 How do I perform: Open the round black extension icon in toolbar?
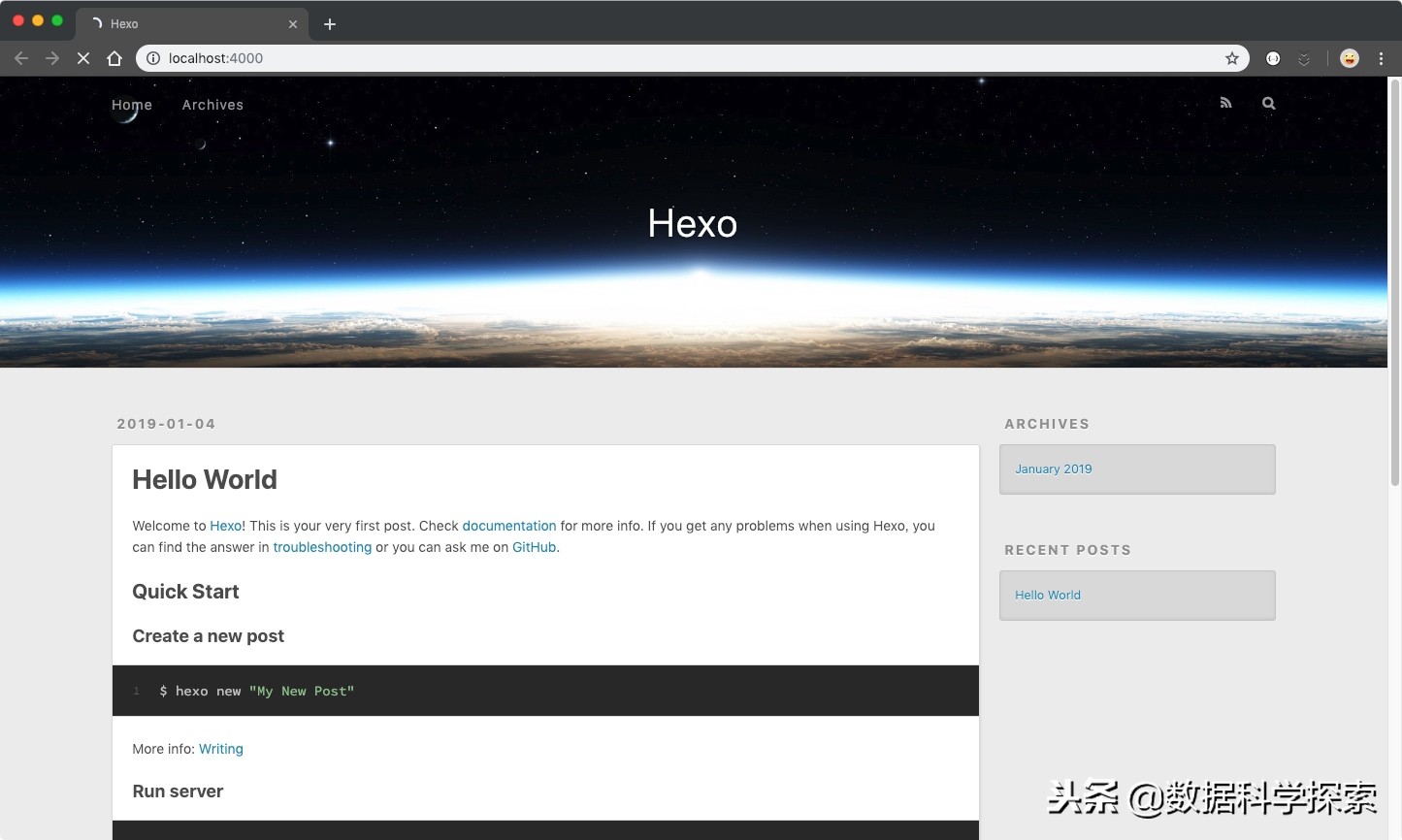1273,58
